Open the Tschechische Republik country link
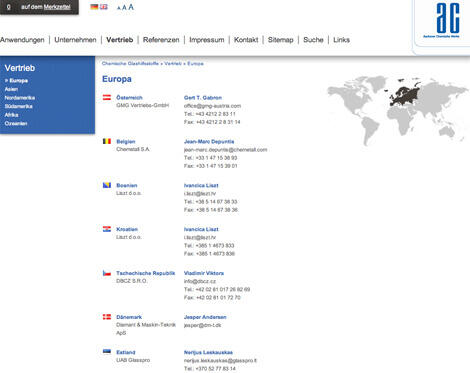This screenshot has width=470, height=373. pos(145,273)
